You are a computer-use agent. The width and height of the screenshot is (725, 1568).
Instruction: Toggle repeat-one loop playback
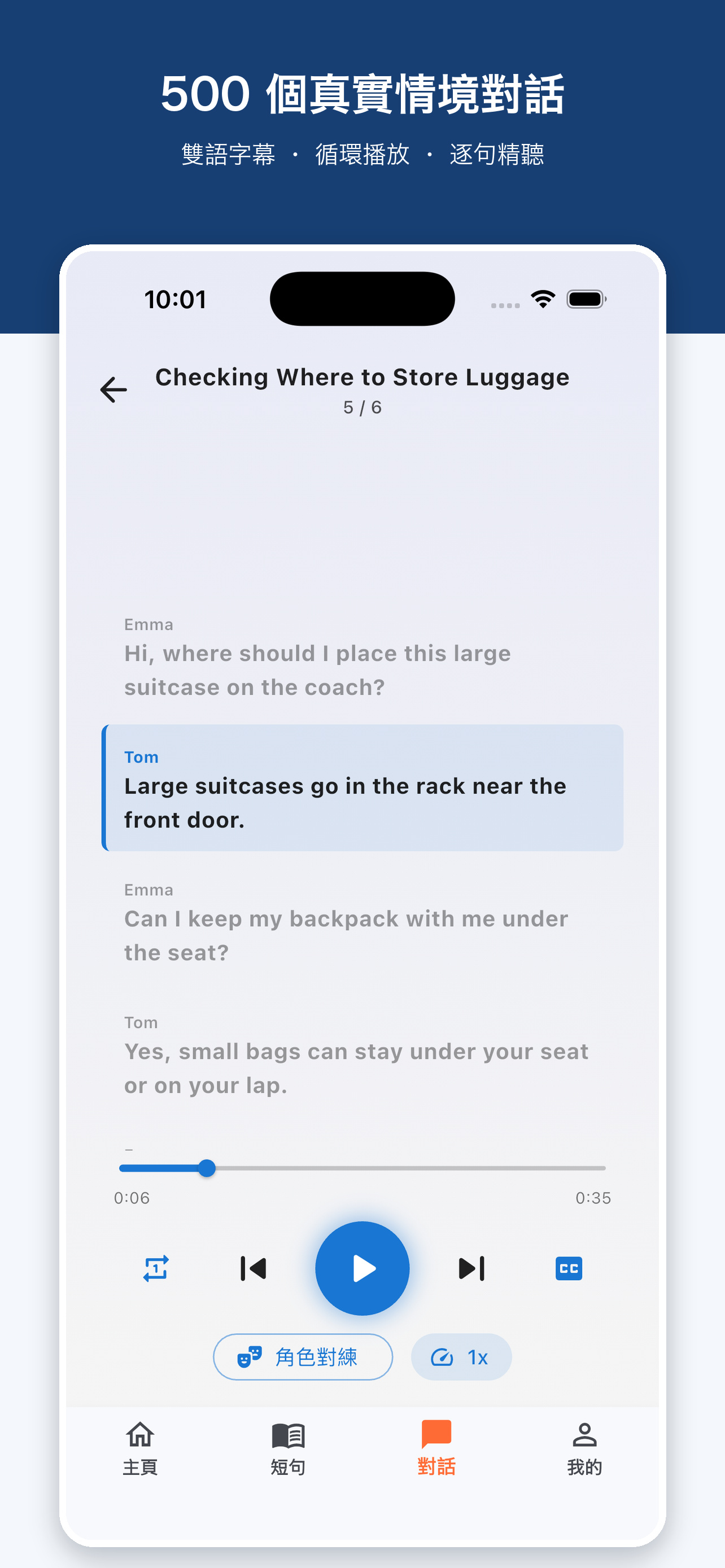[156, 1268]
